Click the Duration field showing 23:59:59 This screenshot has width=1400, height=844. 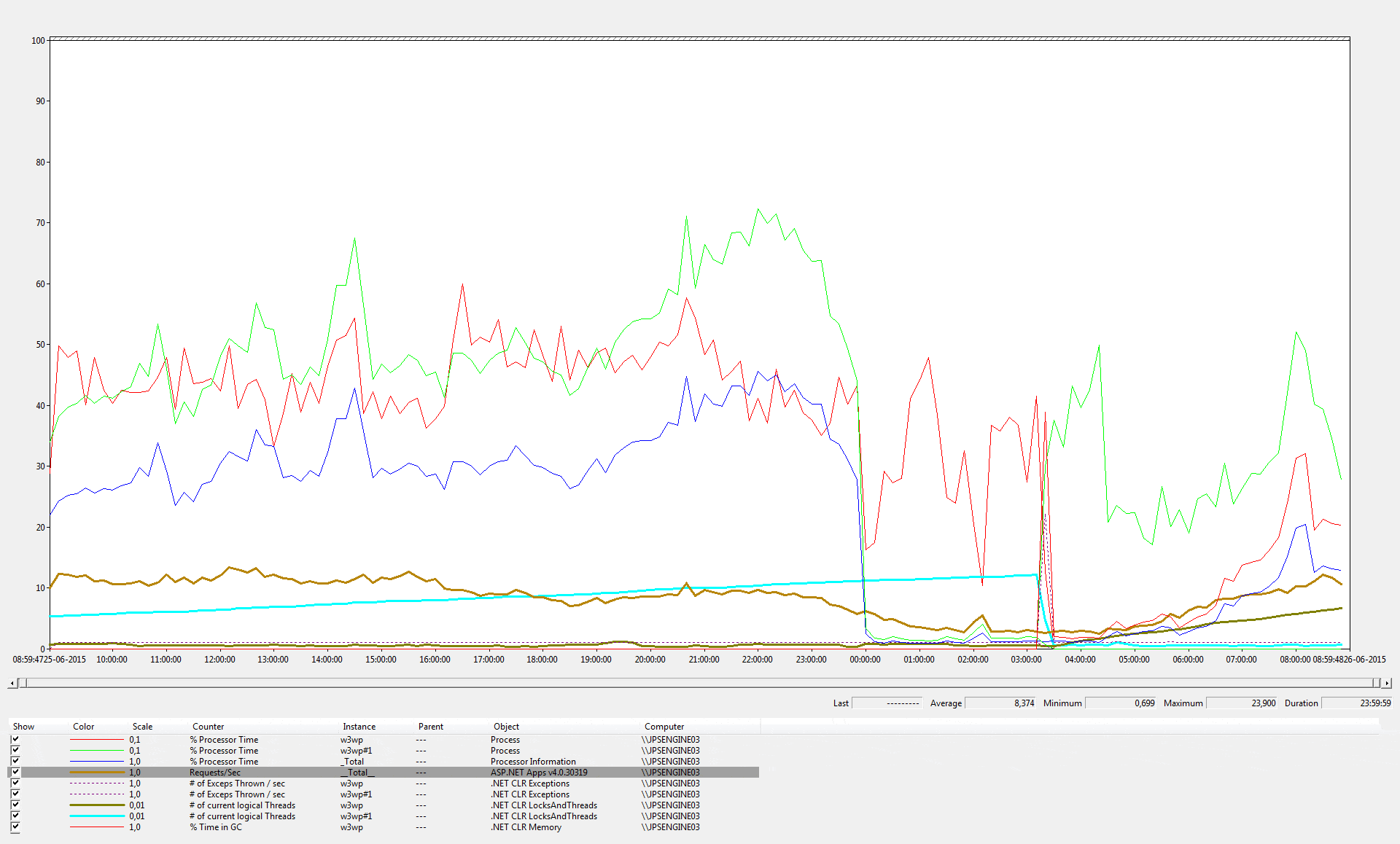1357,703
